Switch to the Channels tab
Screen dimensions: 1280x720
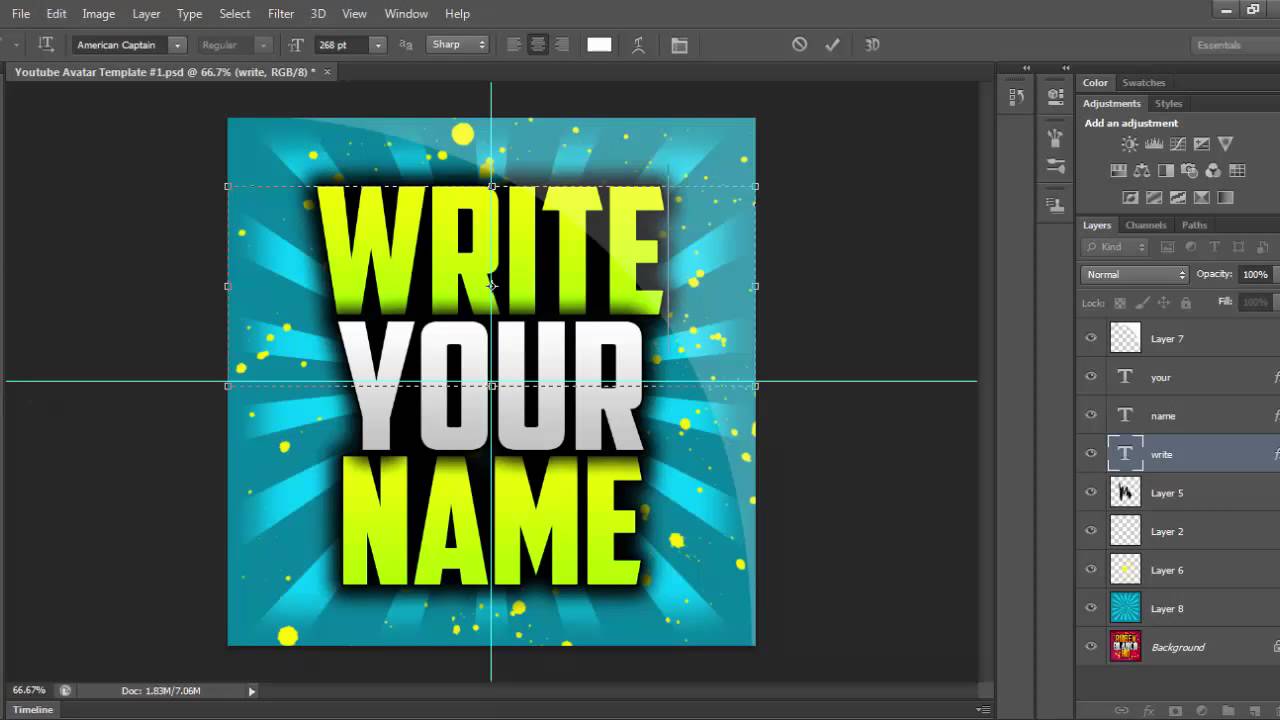(x=1146, y=225)
